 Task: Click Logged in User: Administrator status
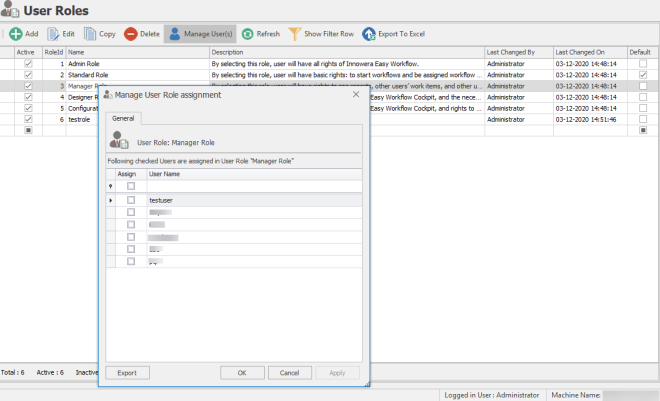coord(492,395)
